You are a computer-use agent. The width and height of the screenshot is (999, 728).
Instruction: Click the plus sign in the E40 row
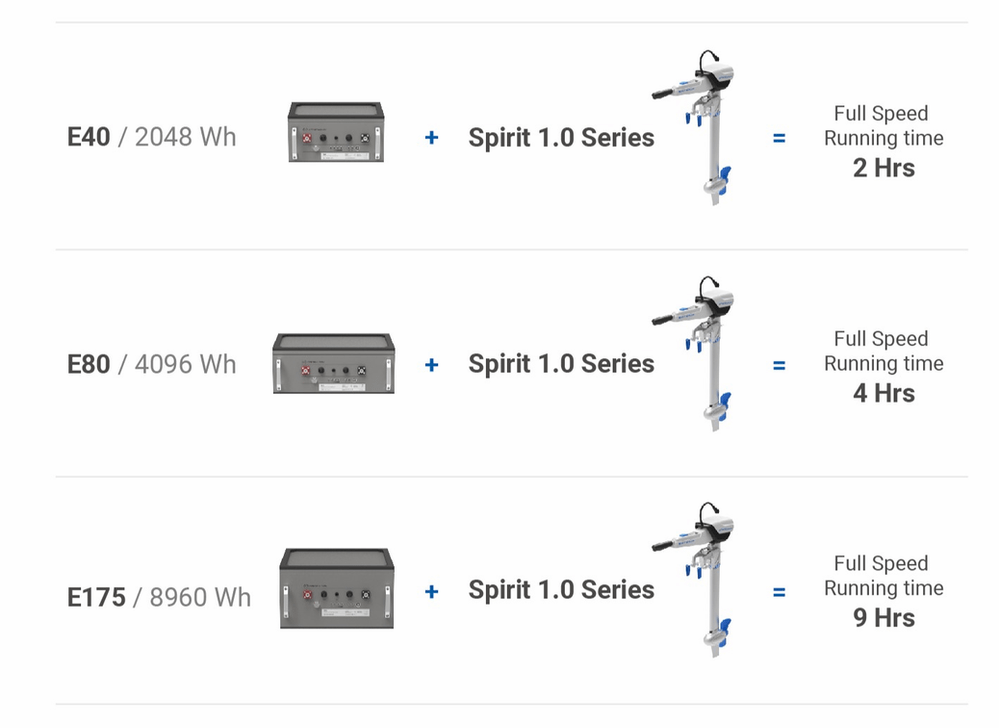click(x=431, y=137)
